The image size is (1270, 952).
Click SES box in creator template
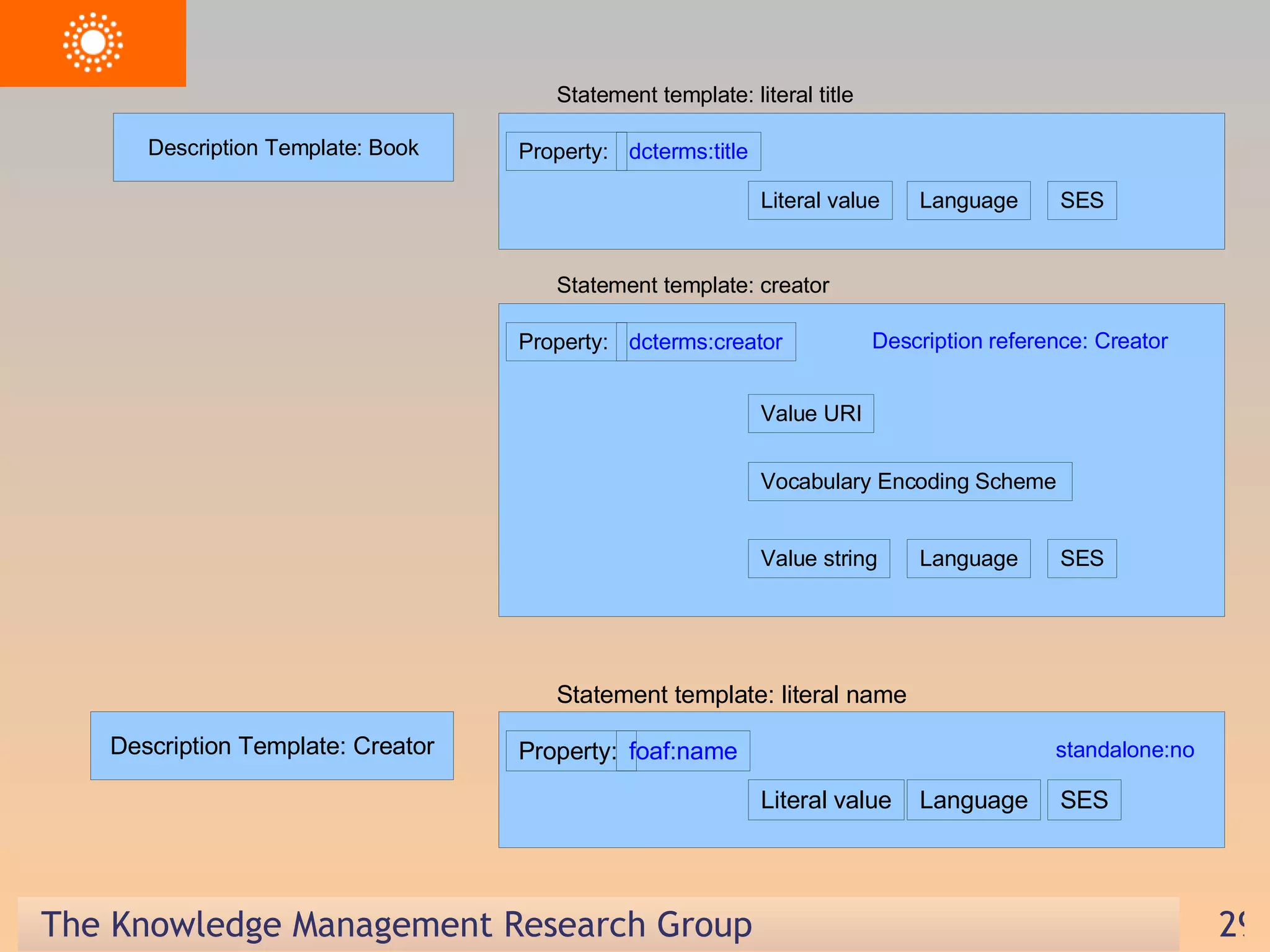1081,558
